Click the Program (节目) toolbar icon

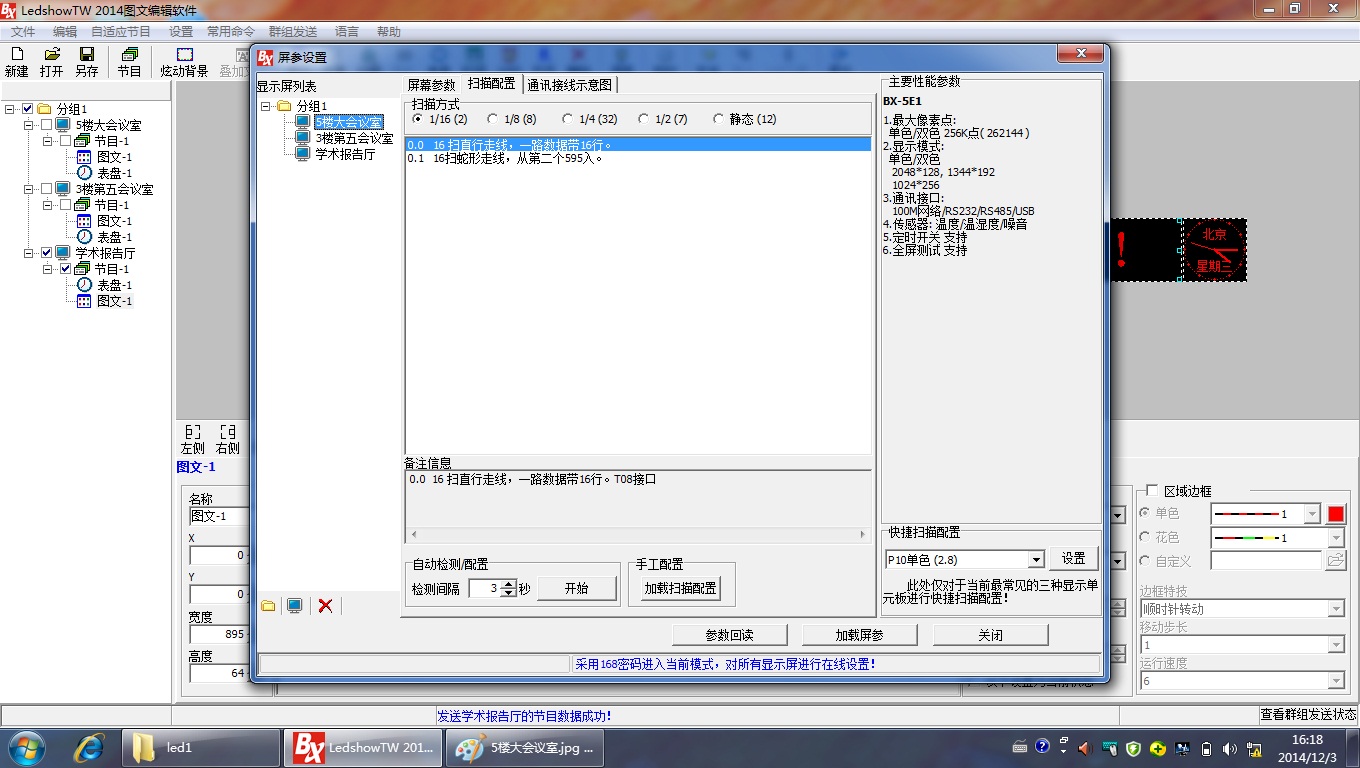click(129, 55)
